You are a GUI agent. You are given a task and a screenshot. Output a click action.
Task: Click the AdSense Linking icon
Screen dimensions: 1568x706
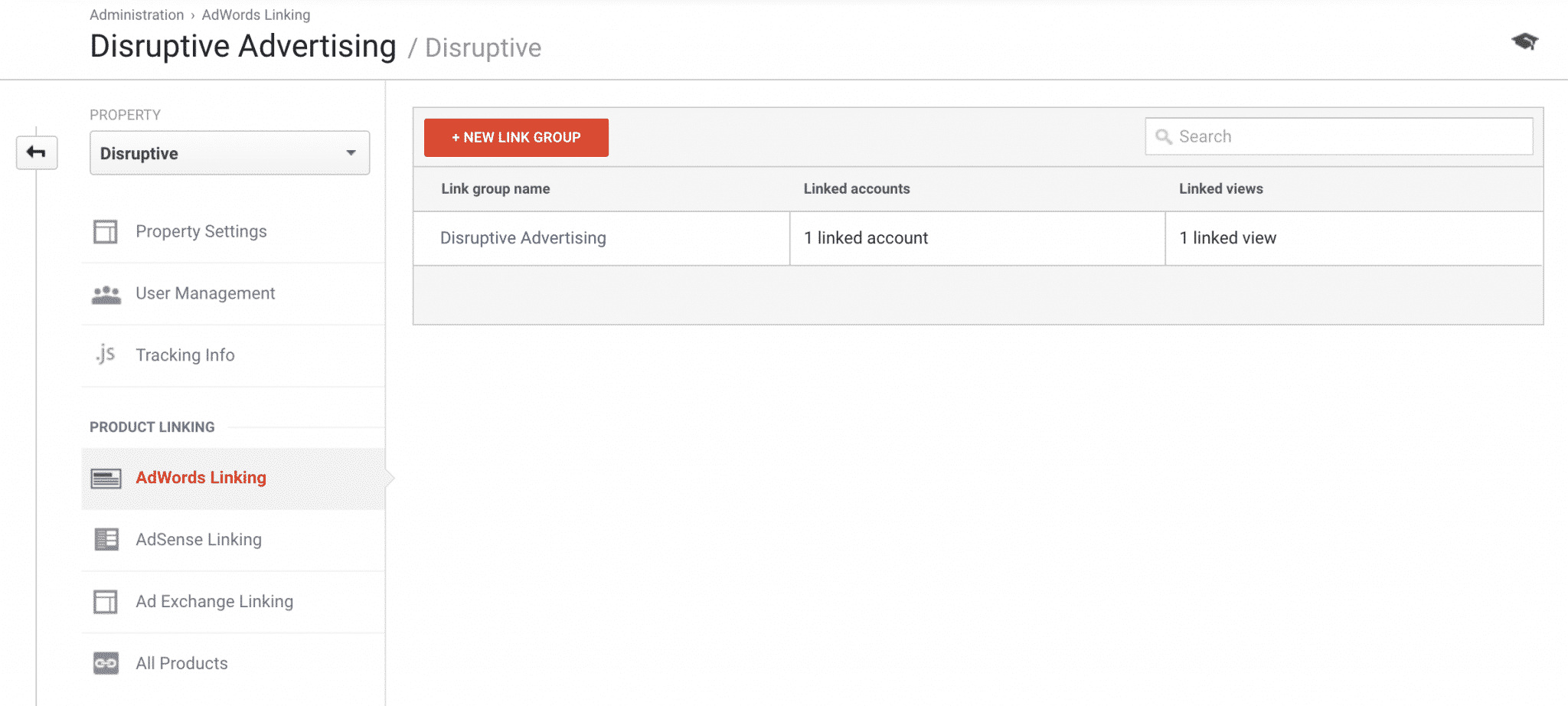pos(106,540)
